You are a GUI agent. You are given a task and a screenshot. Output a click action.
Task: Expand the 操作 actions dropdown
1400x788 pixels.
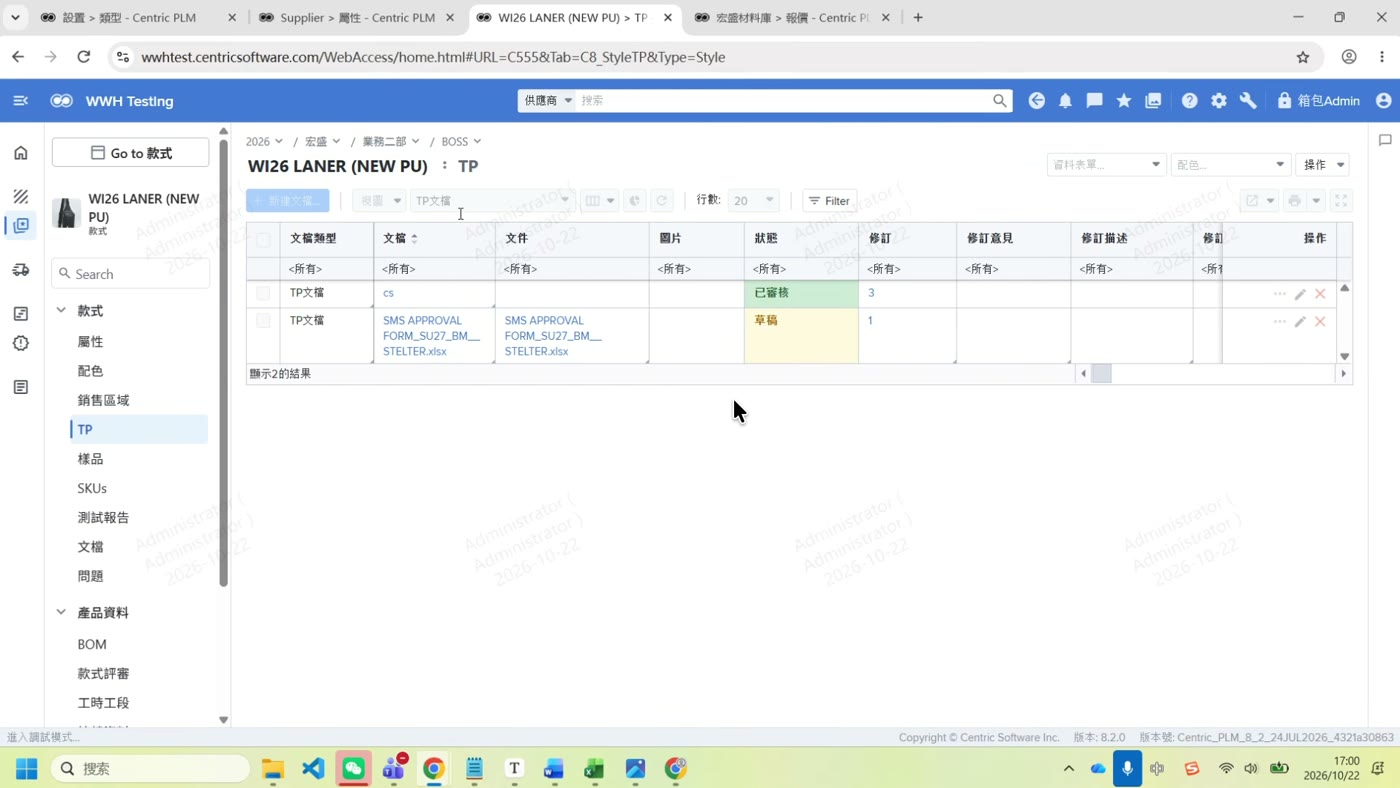pos(1323,165)
